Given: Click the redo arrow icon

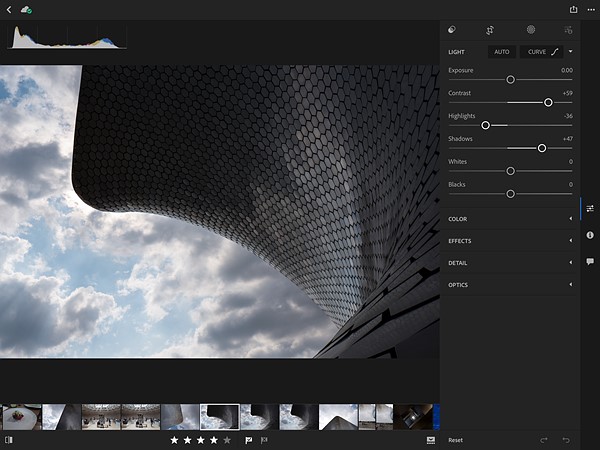Looking at the screenshot, I should (544, 440).
